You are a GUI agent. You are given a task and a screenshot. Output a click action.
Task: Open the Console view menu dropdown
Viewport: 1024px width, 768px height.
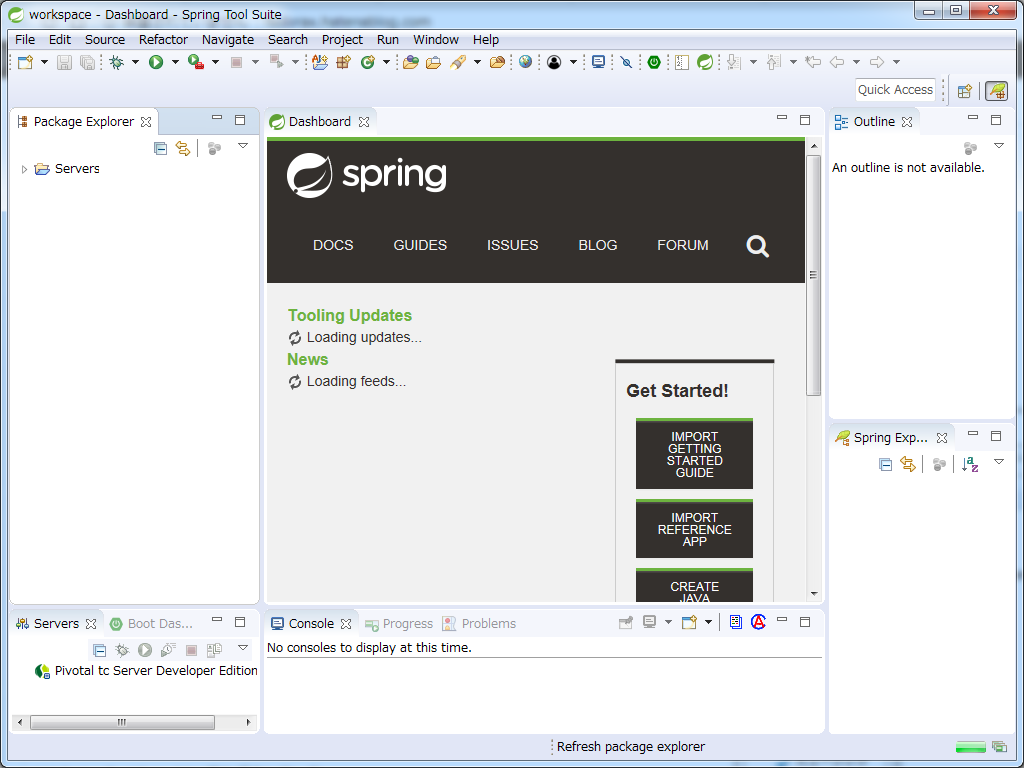tap(710, 622)
